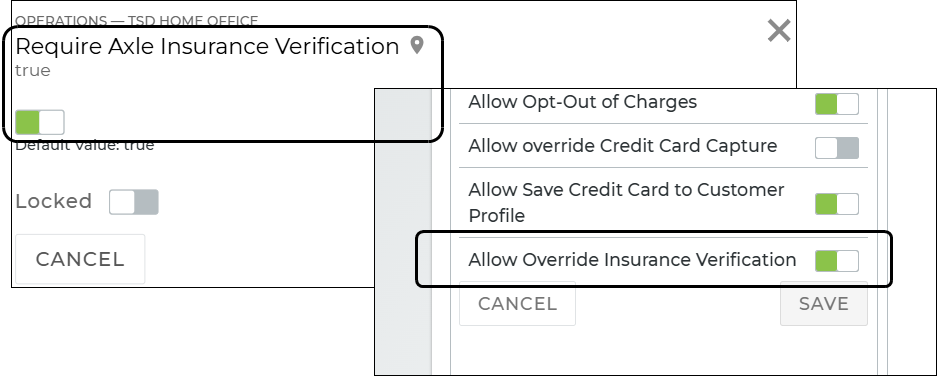
Task: Disable the Allow Opt-Out of Charges switch
Action: 837,103
